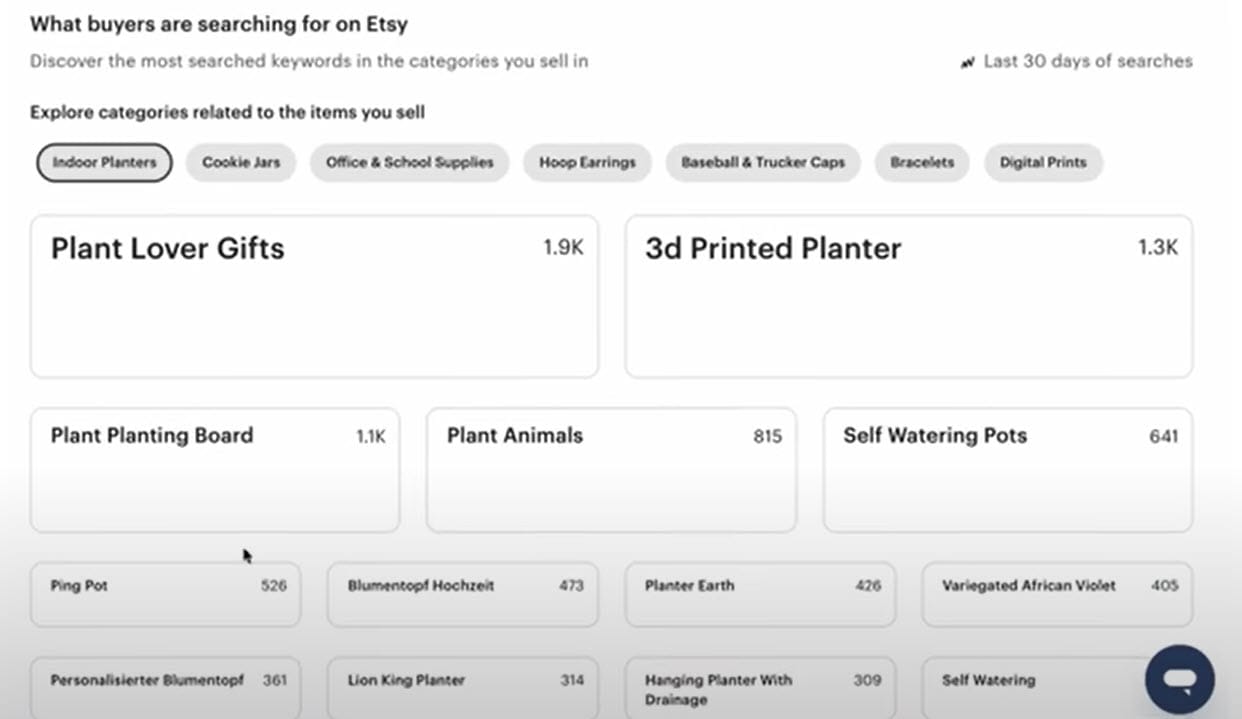Select the Plant Animals keyword card
Viewport: 1242px width, 719px height.
click(x=611, y=469)
